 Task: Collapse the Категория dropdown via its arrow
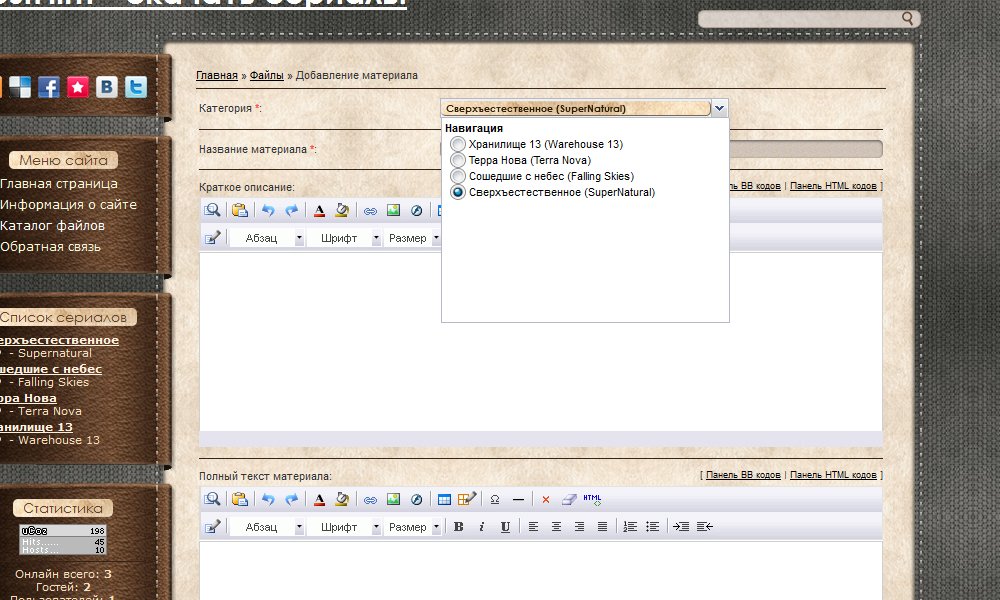[720, 108]
